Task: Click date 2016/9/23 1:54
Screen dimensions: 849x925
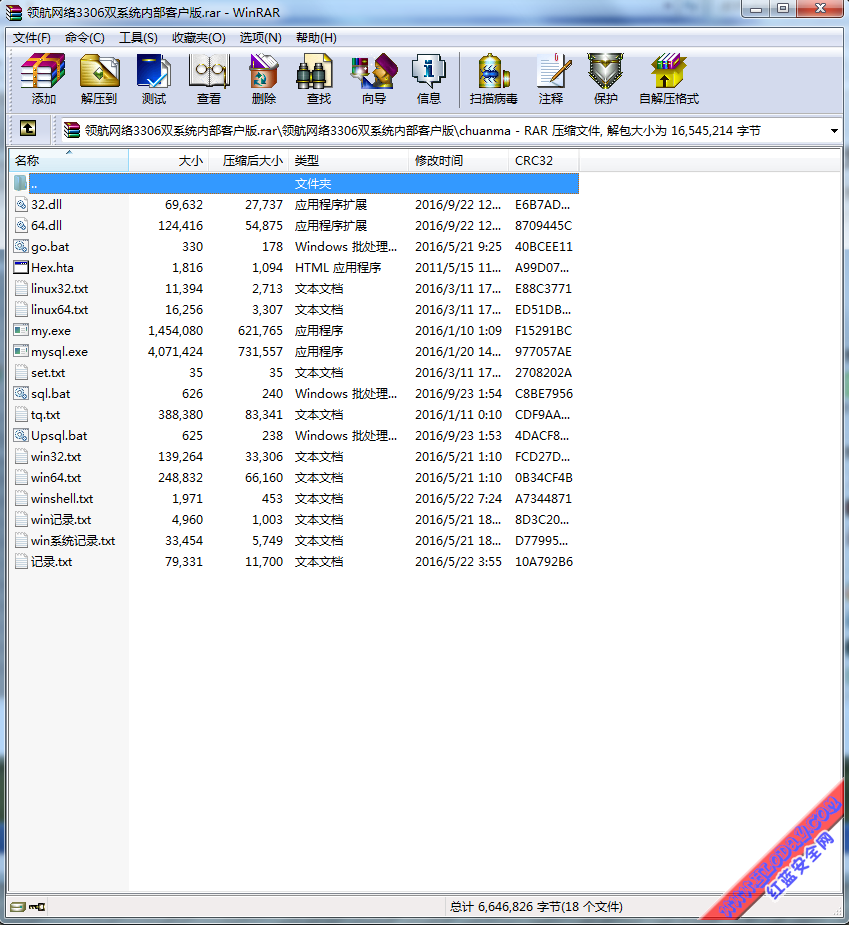Action: [458, 393]
